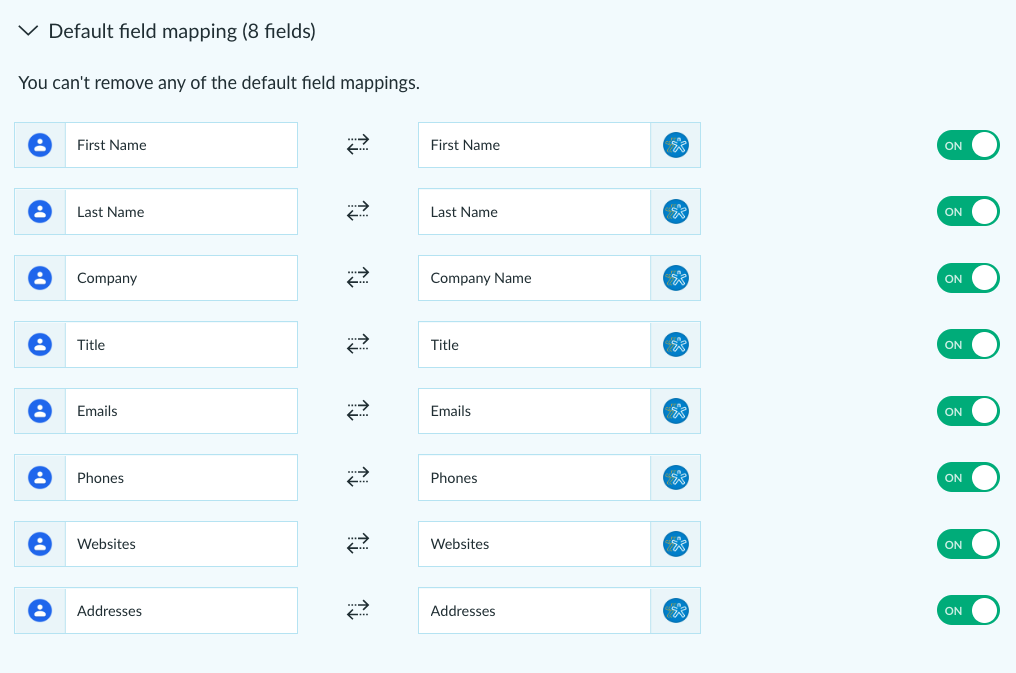Click the contact icon beside Company field
This screenshot has height=673, width=1016.
(x=40, y=278)
